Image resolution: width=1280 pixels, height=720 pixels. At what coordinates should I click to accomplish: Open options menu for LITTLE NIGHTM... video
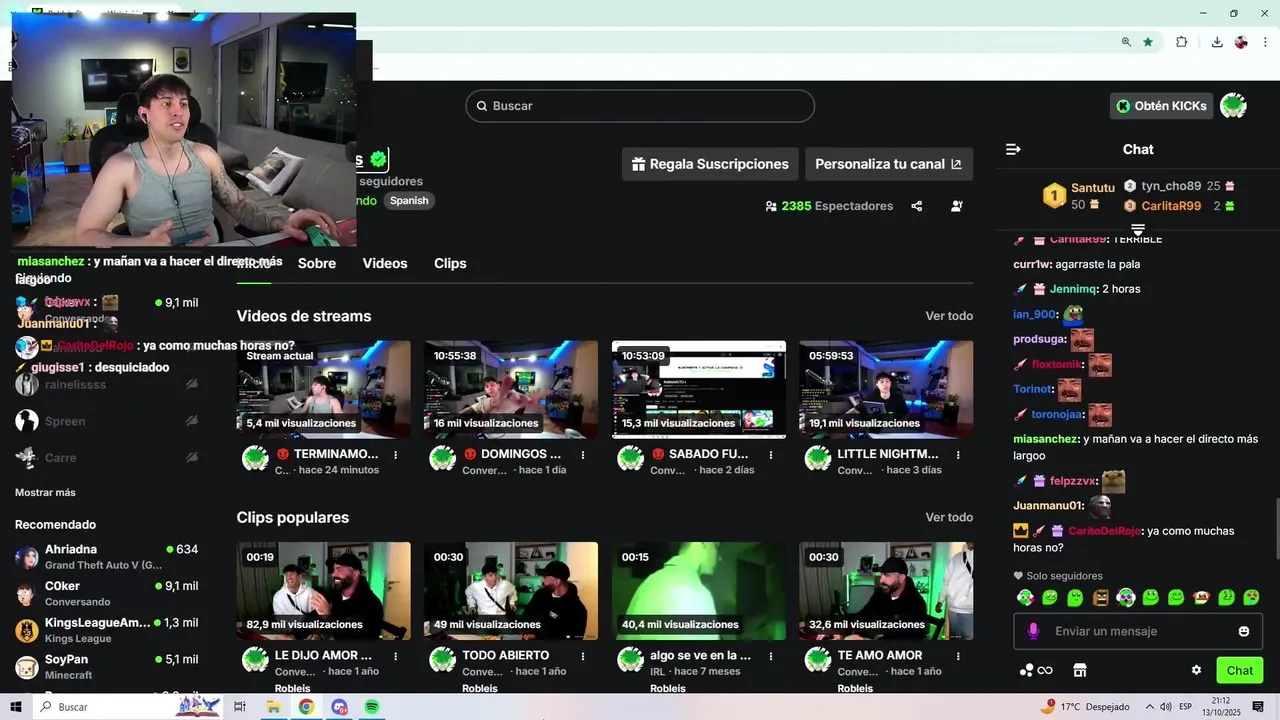[x=958, y=454]
